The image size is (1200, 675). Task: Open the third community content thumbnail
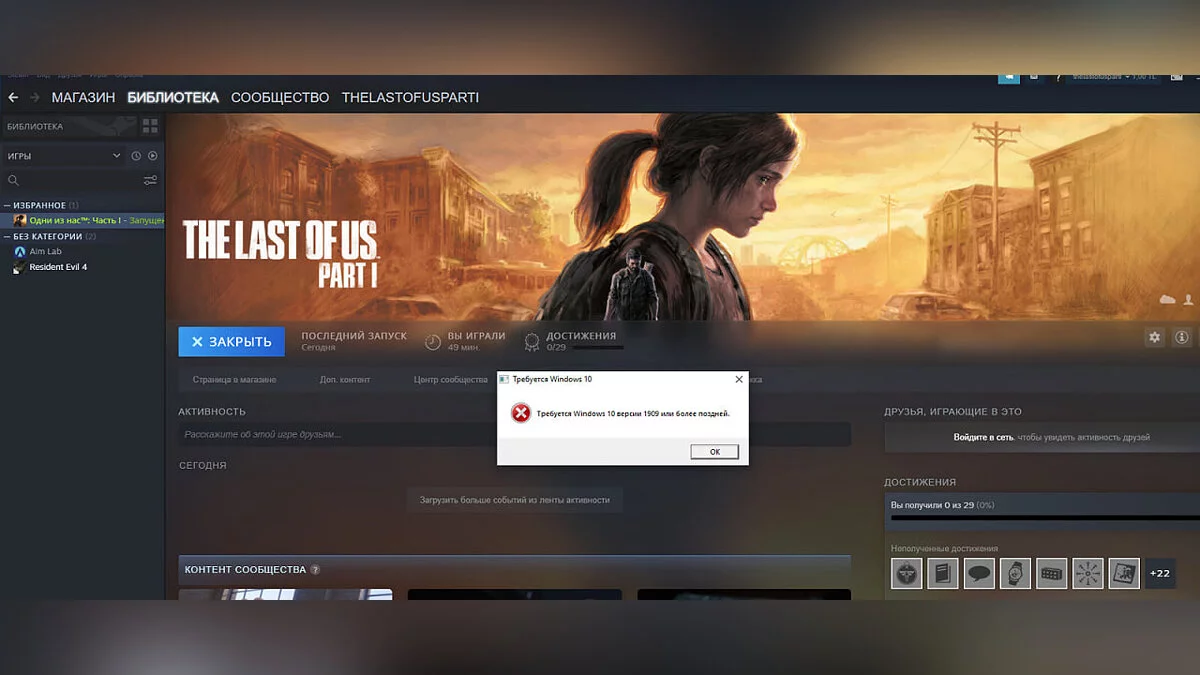point(744,594)
